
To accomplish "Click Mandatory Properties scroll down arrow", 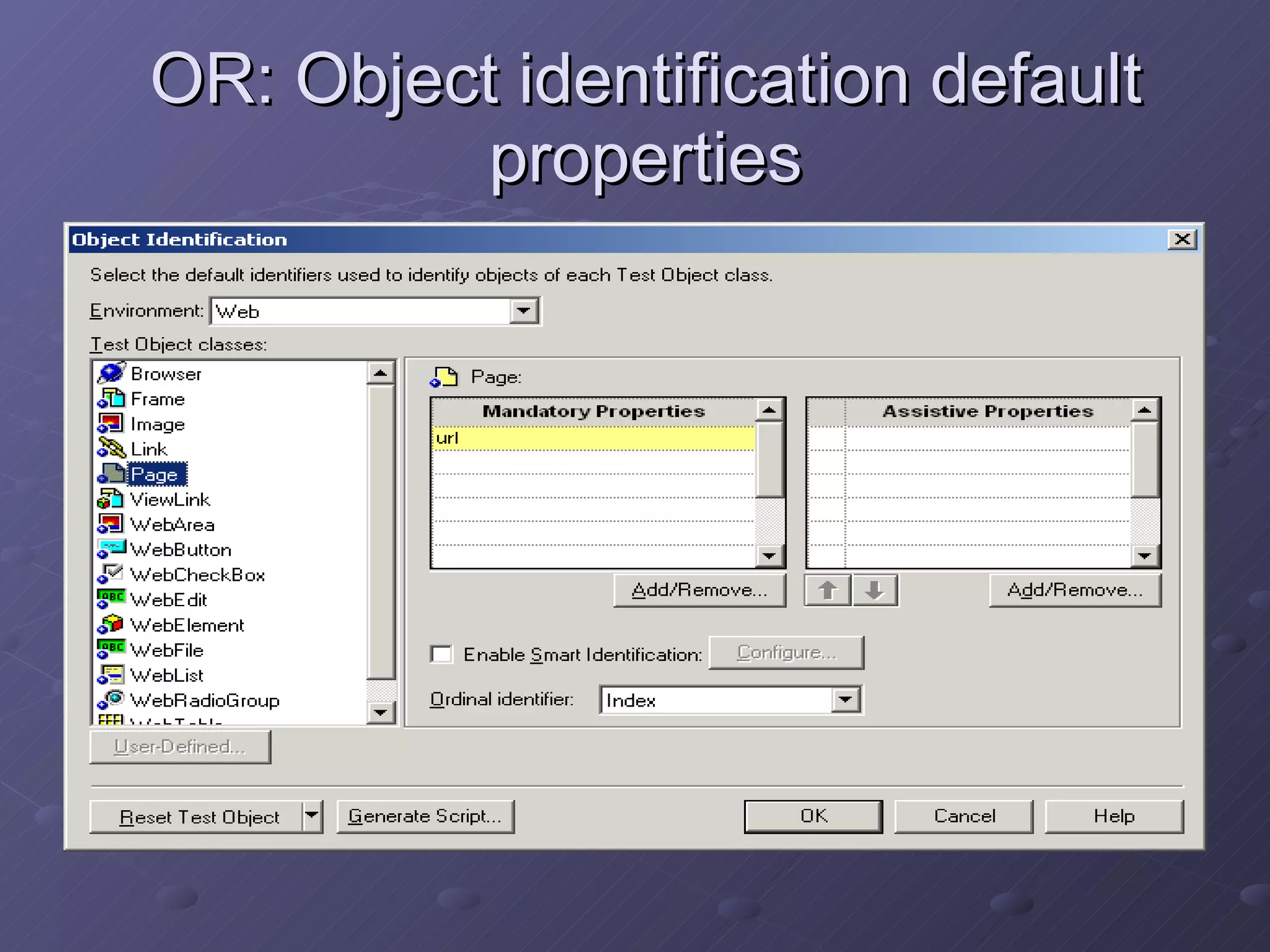I will point(770,556).
